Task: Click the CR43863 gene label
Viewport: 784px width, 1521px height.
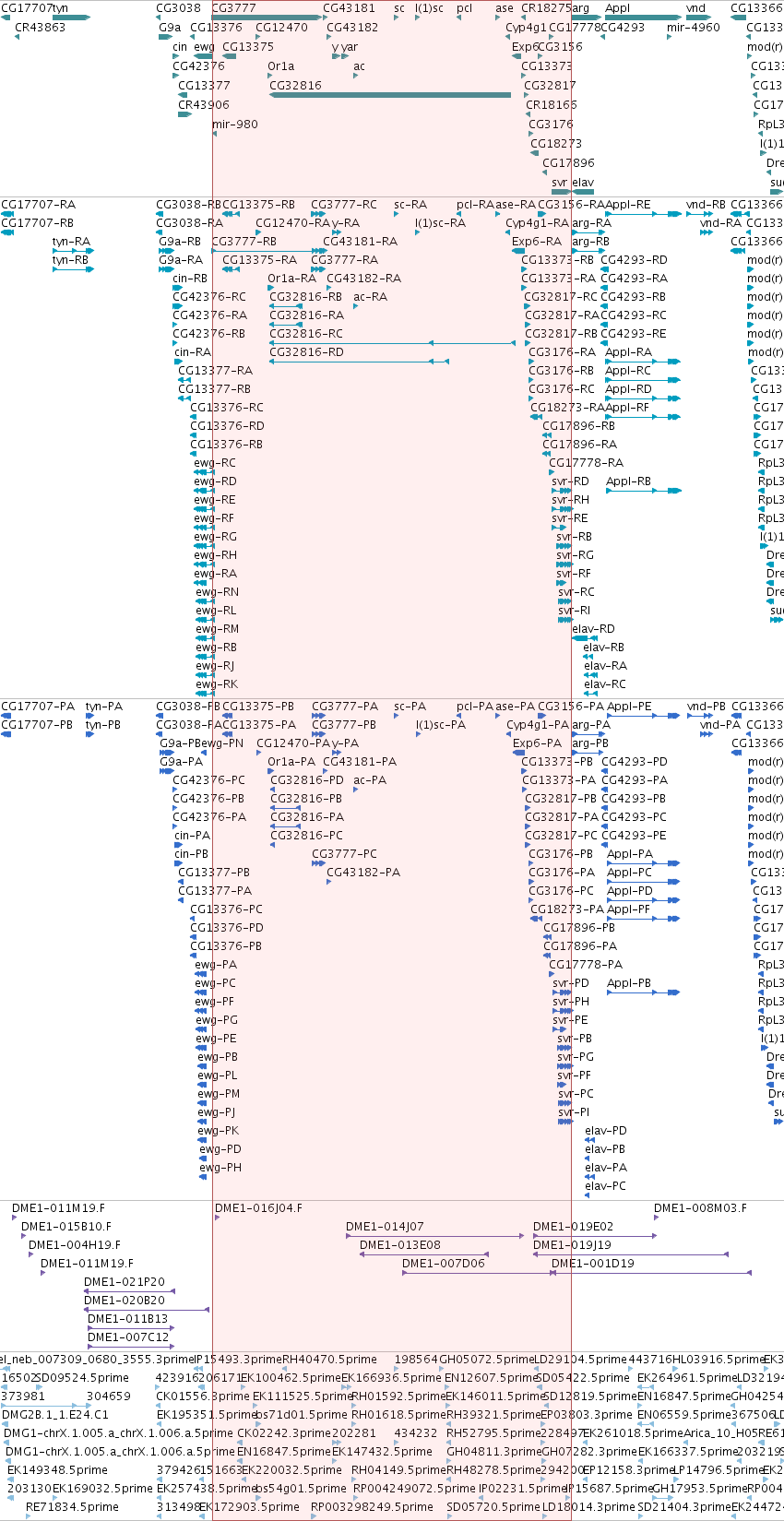Action: [41, 28]
